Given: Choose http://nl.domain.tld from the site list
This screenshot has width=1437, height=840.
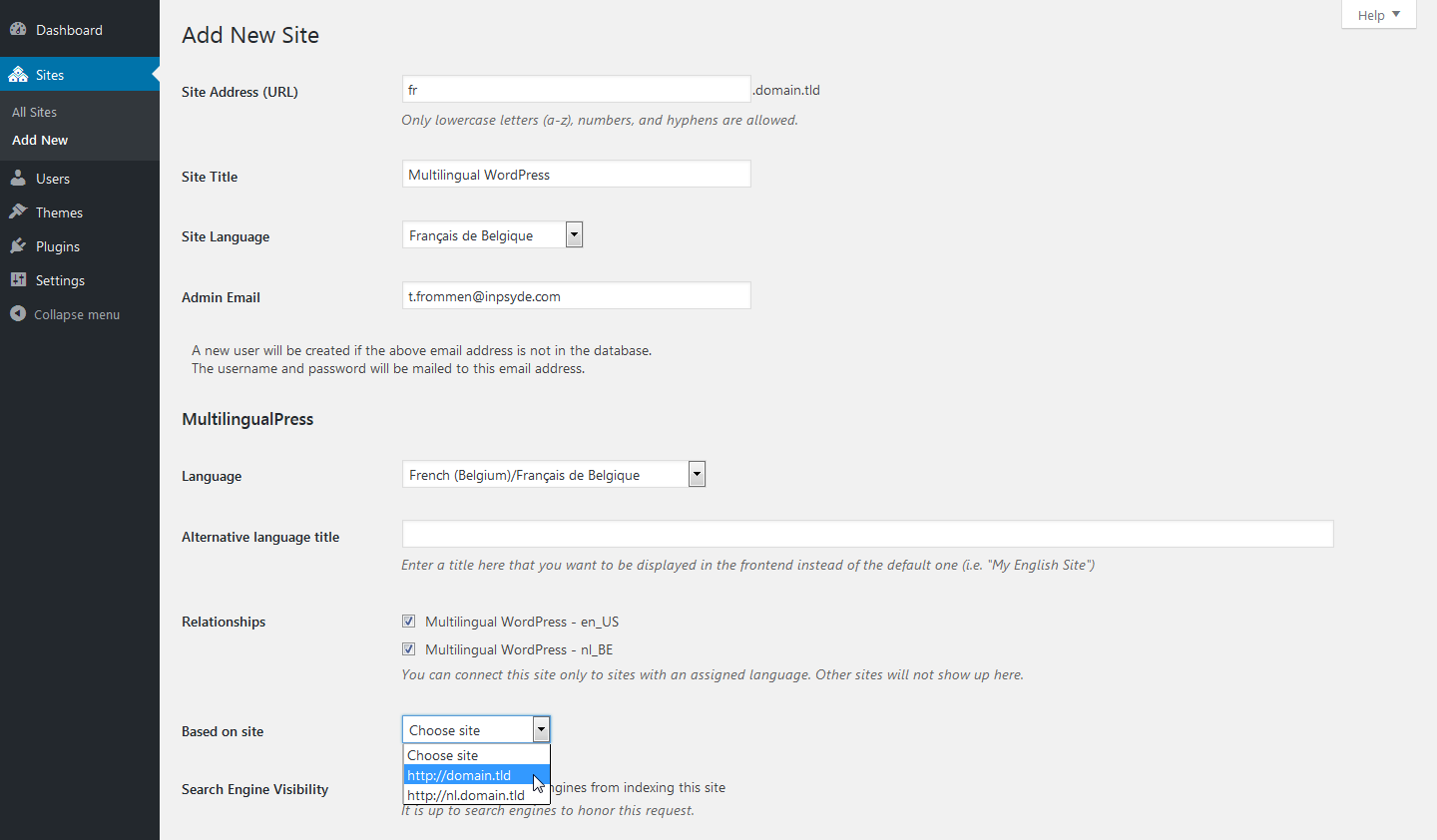Looking at the screenshot, I should click(464, 795).
